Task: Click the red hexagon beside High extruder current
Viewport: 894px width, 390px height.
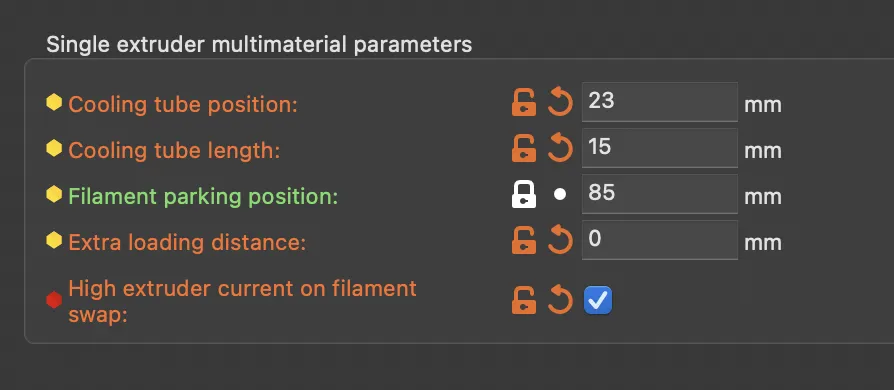Action: (54, 300)
